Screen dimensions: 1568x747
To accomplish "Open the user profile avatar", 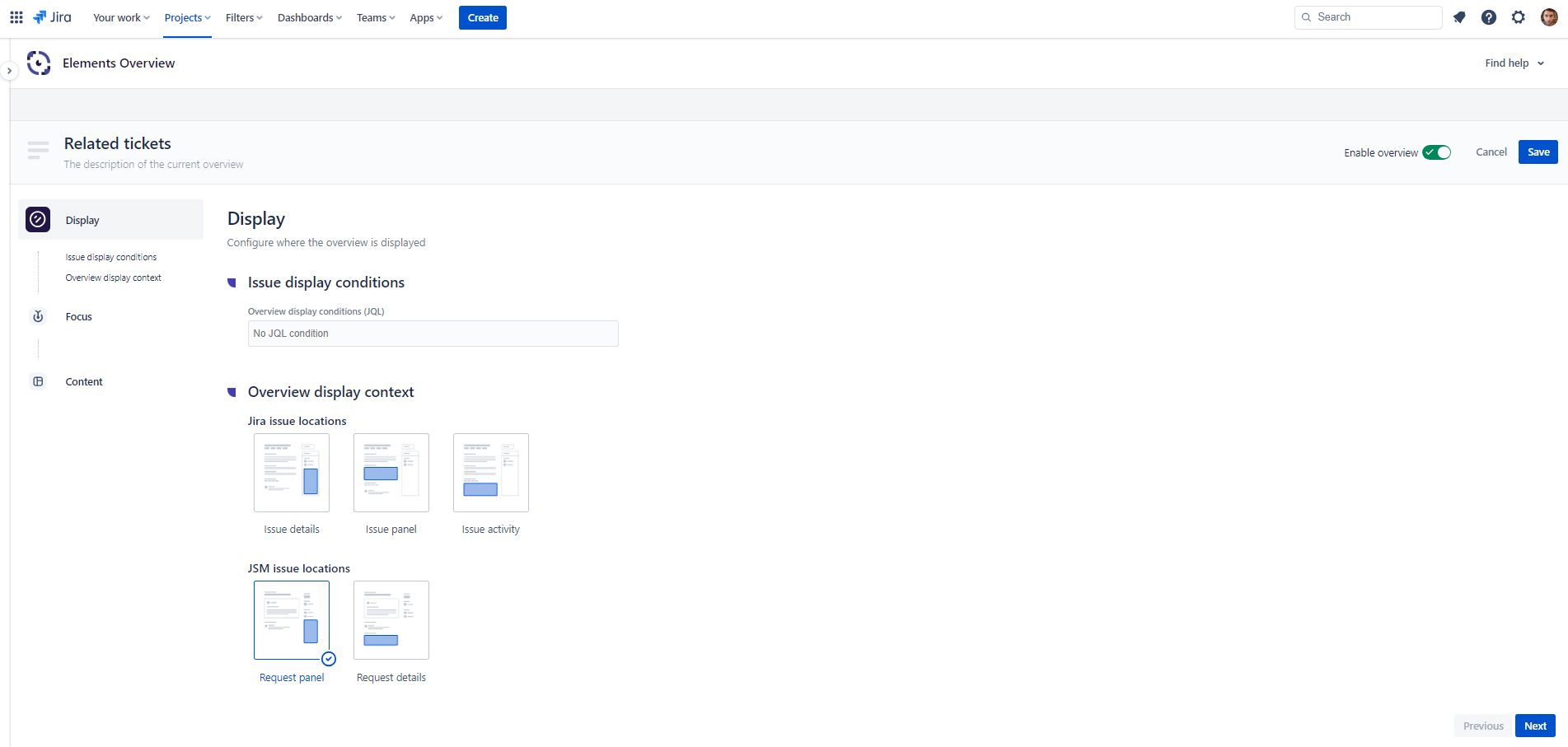I will coord(1549,17).
